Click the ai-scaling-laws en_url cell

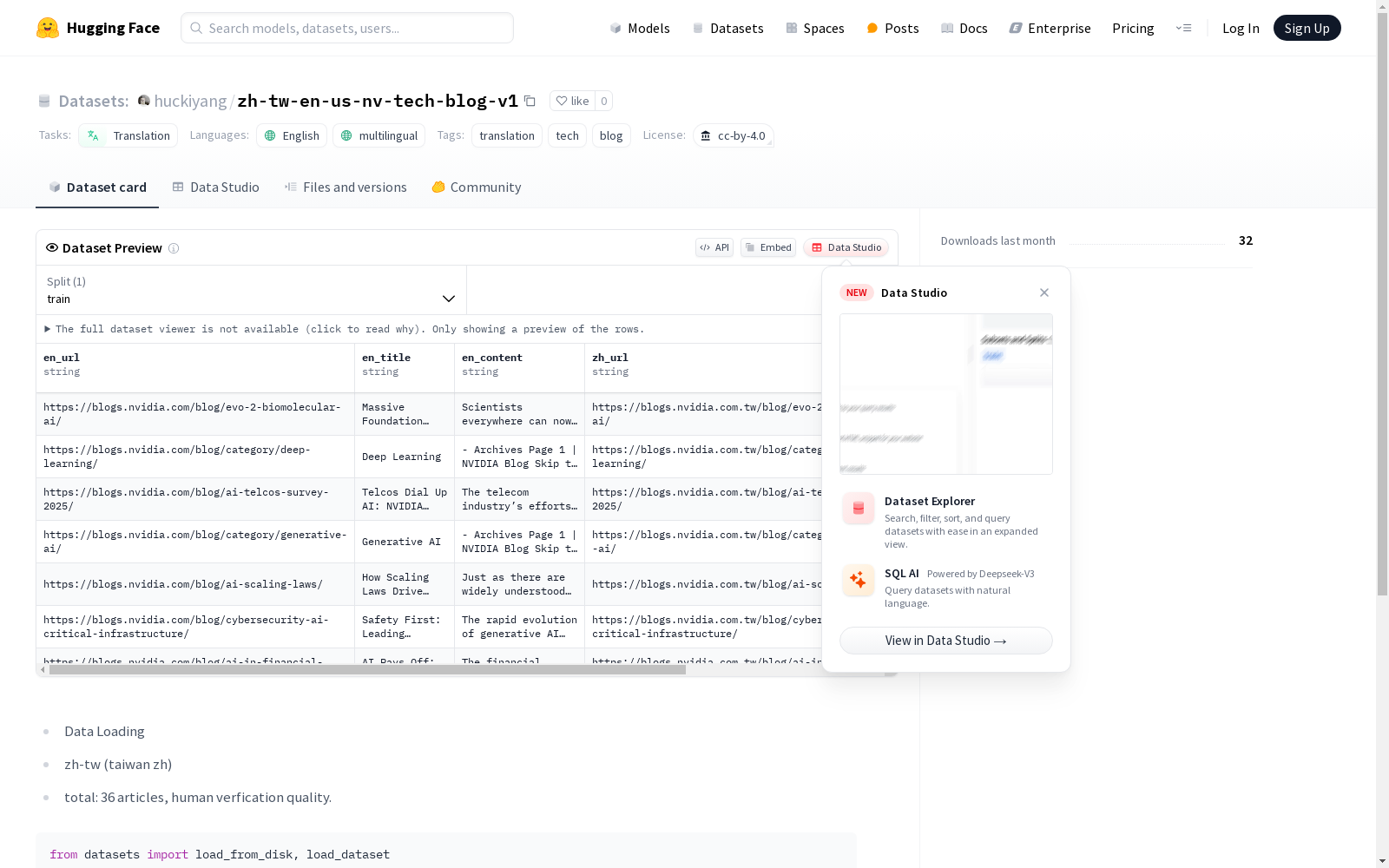tap(195, 584)
